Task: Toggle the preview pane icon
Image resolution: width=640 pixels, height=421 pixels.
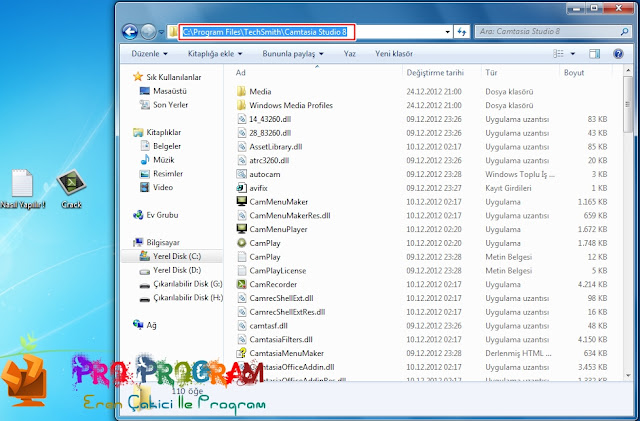Action: [595, 53]
